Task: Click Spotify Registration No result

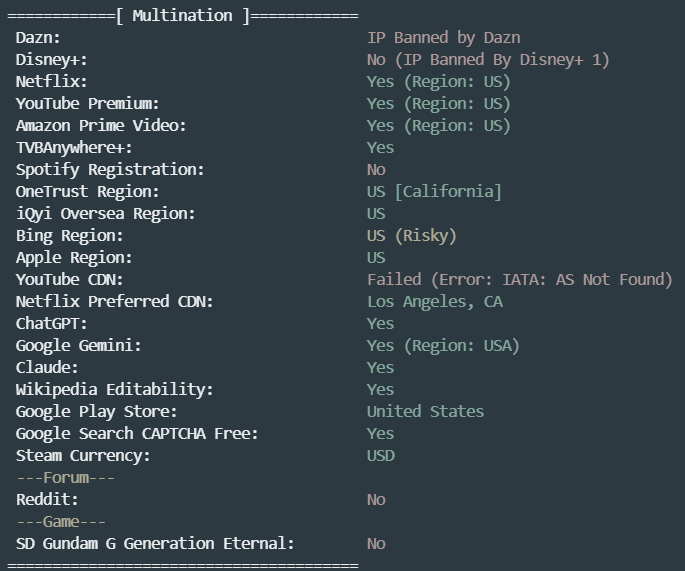Action: point(376,170)
